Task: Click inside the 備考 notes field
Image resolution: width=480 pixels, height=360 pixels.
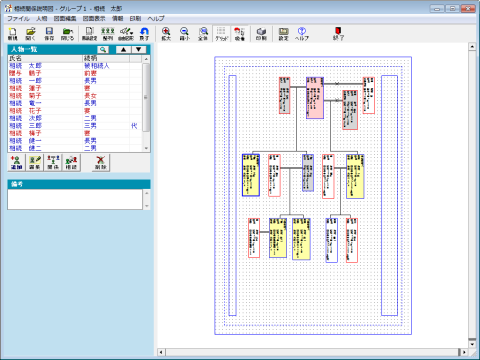Action: [75, 199]
